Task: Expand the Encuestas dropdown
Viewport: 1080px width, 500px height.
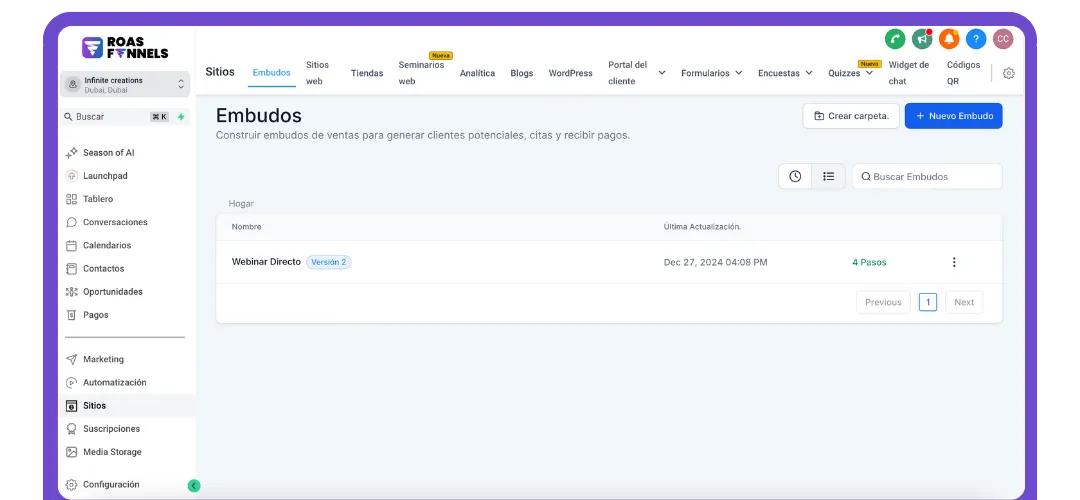Action: tap(809, 73)
